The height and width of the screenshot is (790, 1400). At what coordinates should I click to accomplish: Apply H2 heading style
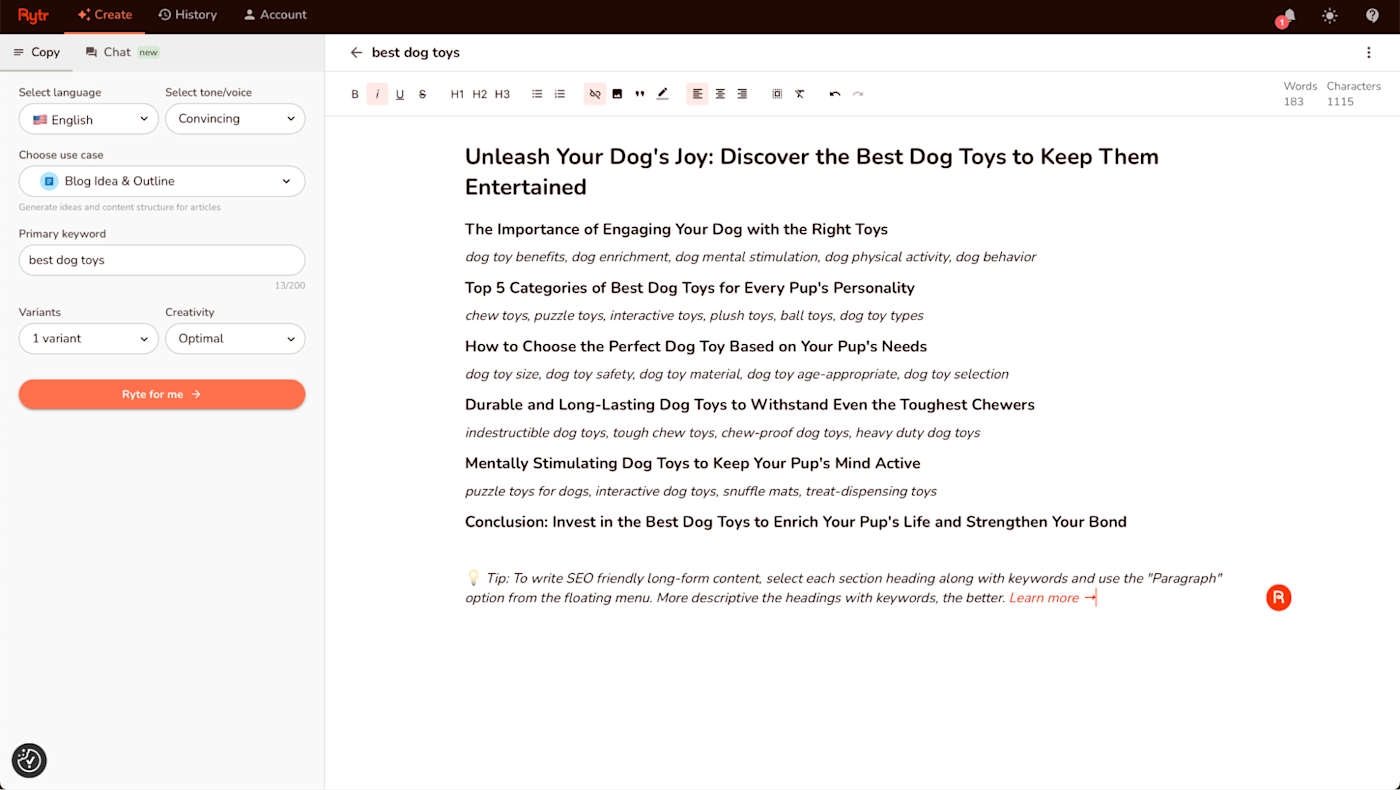[480, 94]
